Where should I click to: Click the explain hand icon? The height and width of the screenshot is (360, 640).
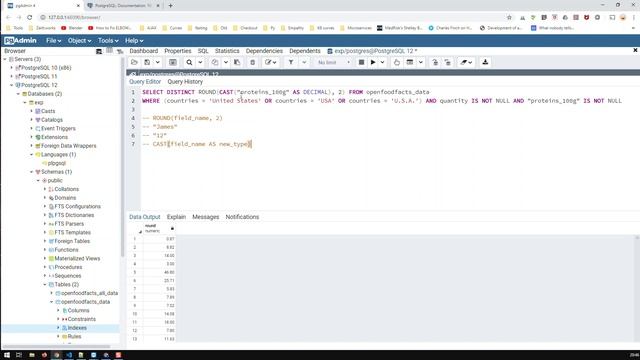(397, 62)
